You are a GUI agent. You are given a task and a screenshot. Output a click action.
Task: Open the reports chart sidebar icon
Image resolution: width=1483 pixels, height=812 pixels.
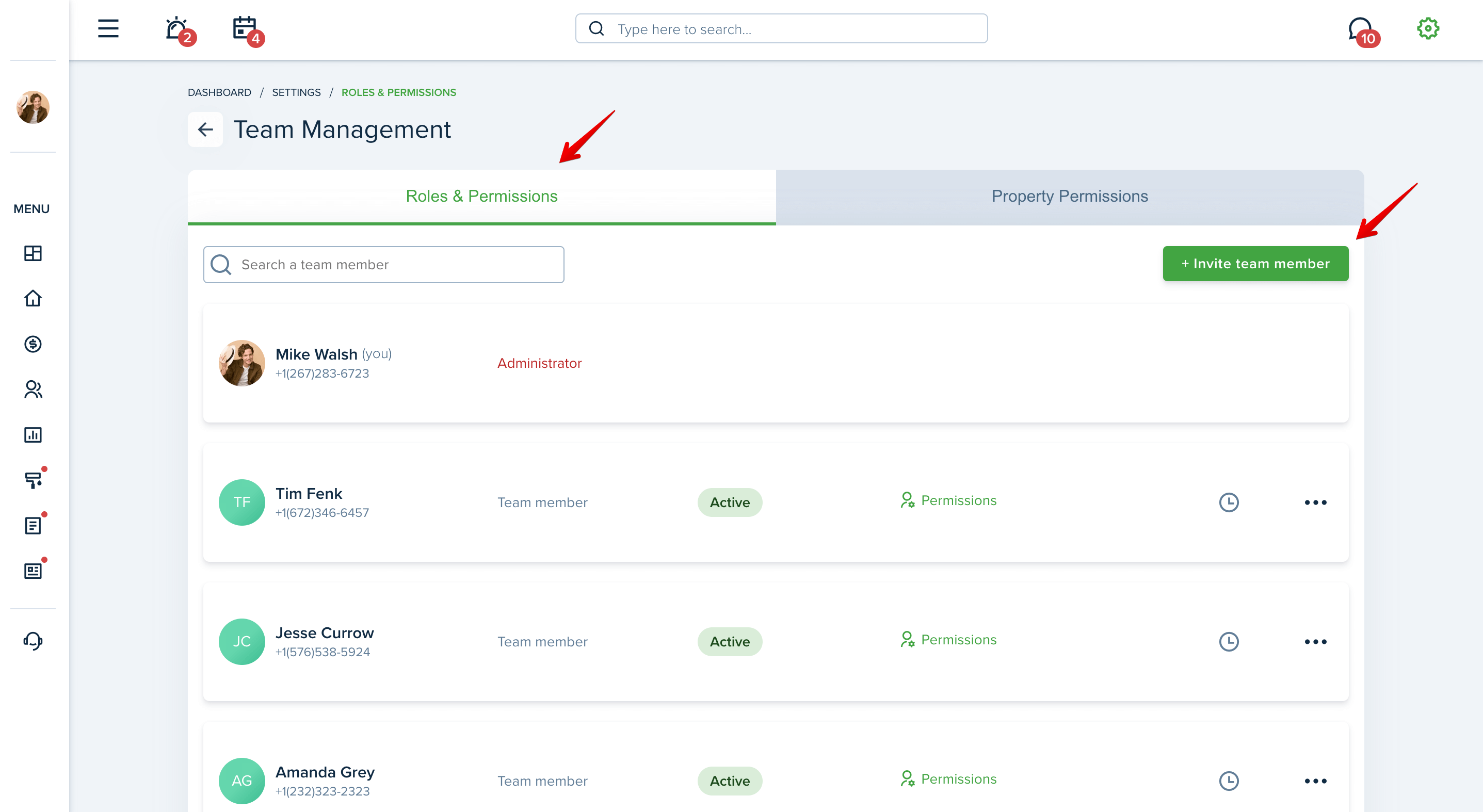coord(33,434)
